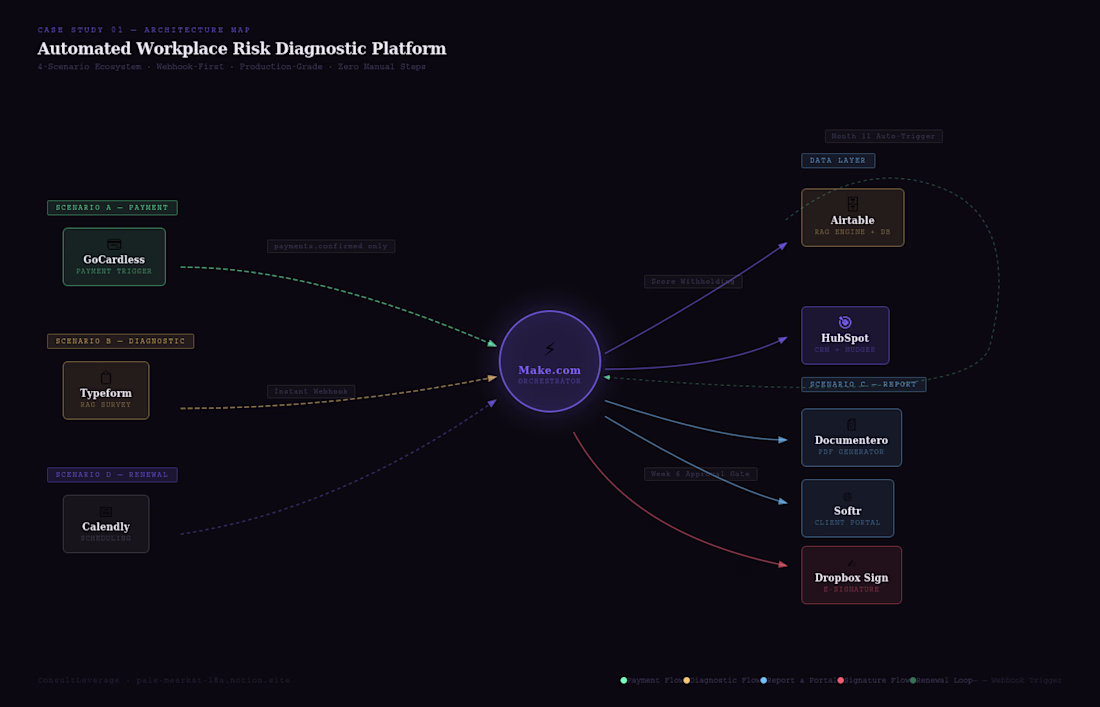Click the dark green Renewal Loop legend dot
The width and height of the screenshot is (1100, 707).
913,680
